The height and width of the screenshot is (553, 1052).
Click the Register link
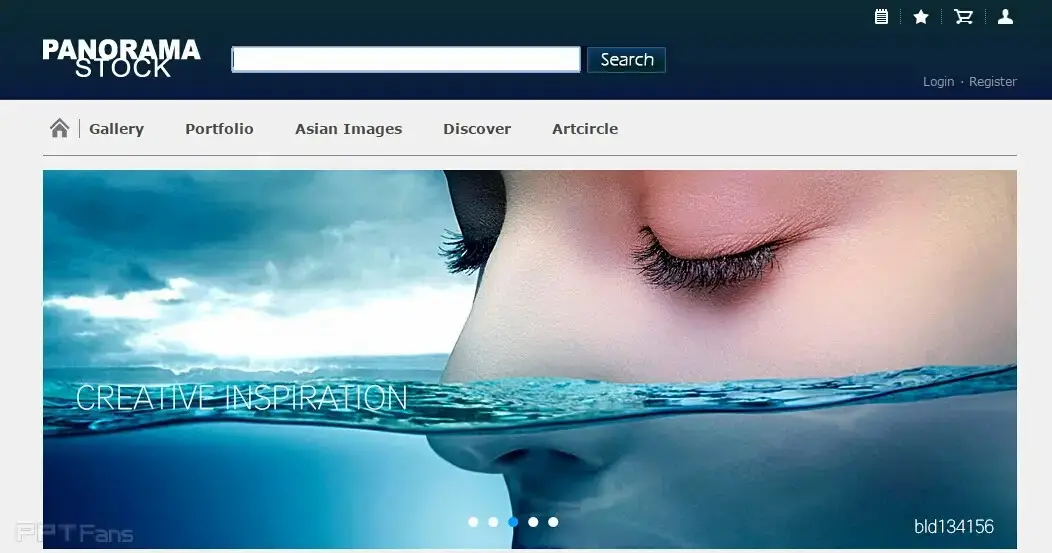(993, 82)
